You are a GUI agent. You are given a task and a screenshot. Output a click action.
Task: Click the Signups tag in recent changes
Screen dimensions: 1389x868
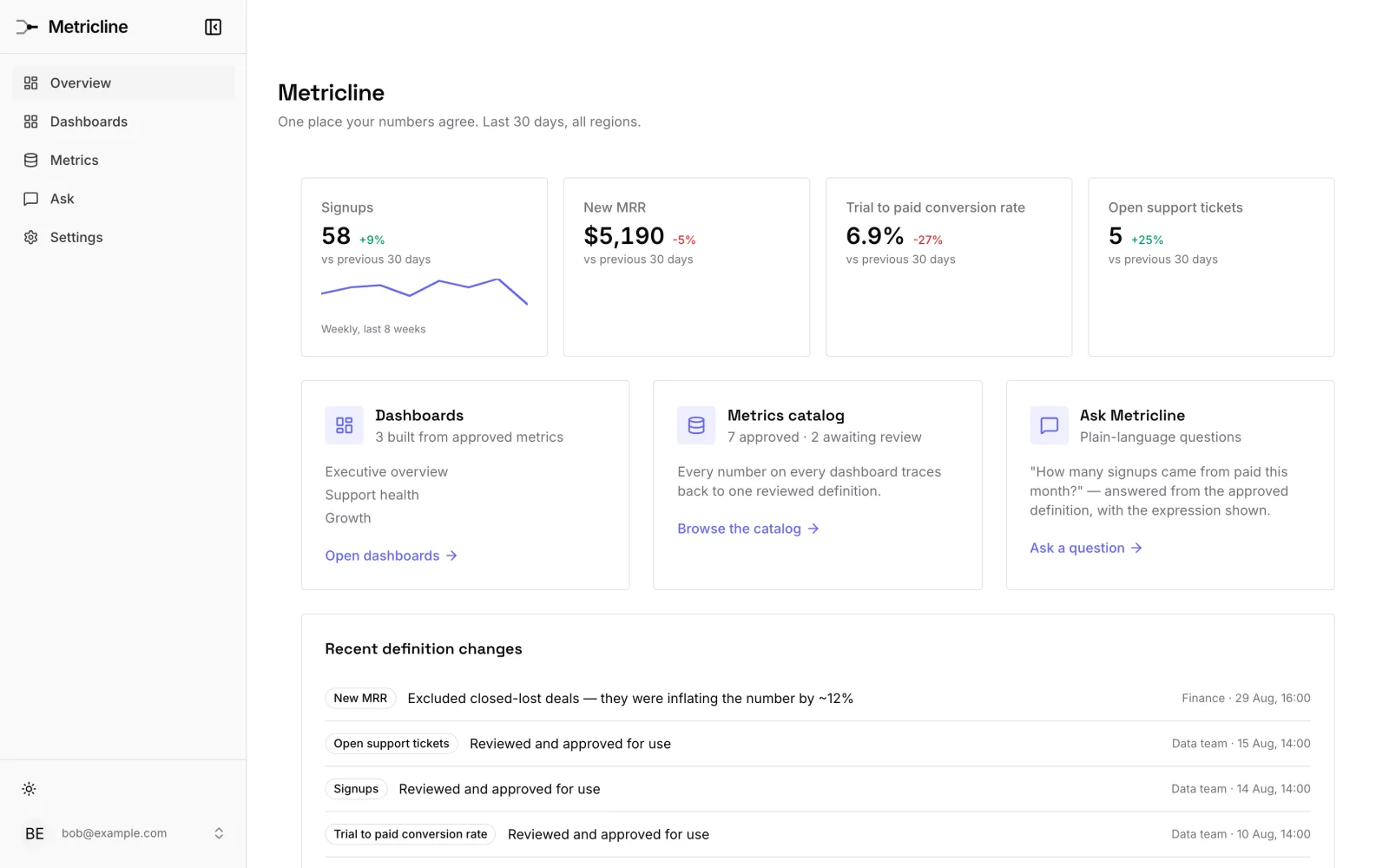tap(356, 789)
